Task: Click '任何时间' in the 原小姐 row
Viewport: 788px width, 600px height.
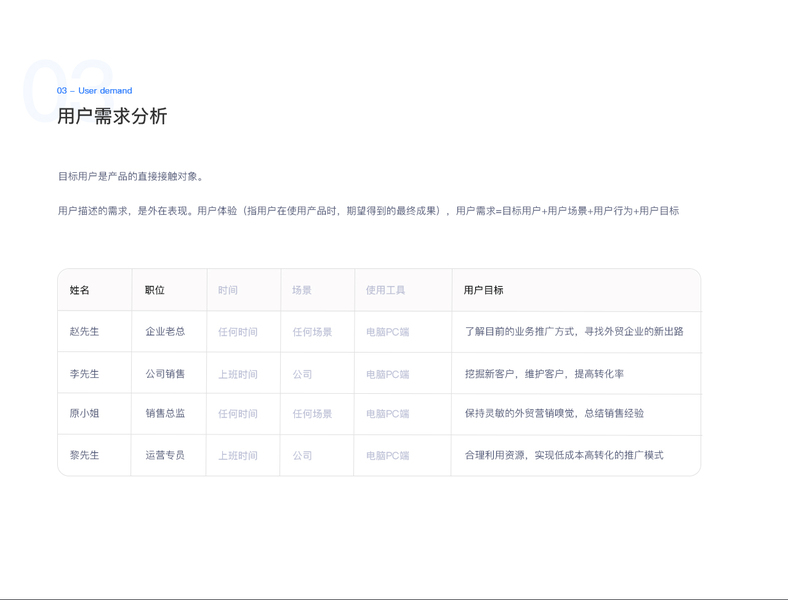Action: pyautogui.click(x=238, y=414)
